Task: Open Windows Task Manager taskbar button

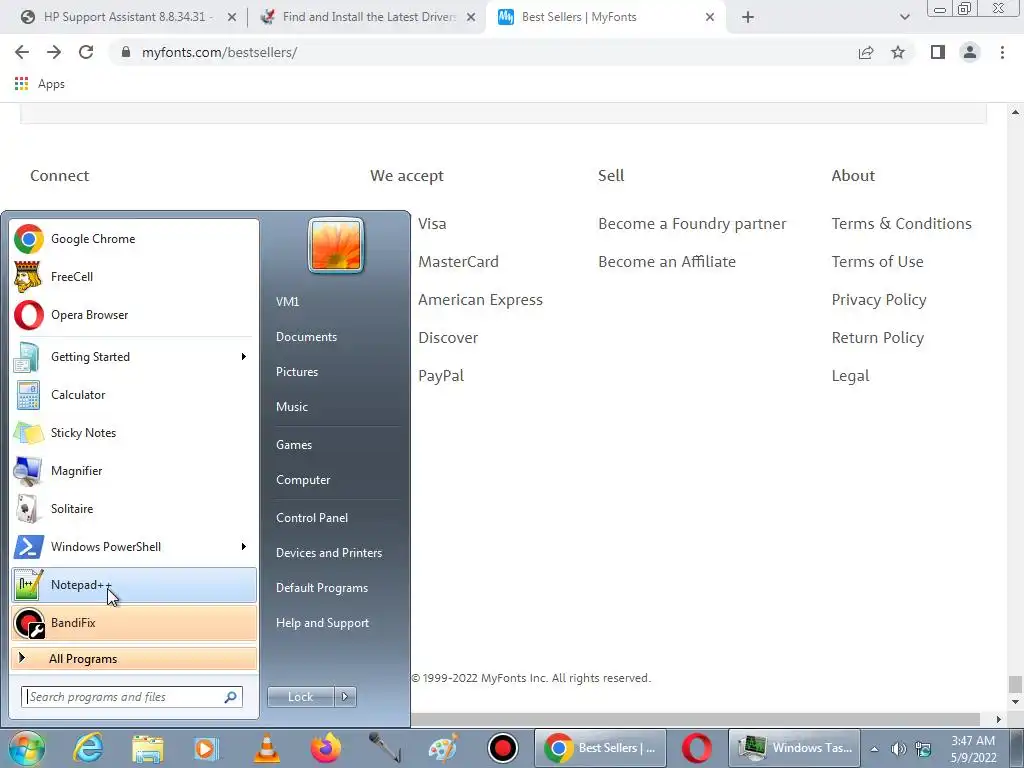Action: pos(795,748)
